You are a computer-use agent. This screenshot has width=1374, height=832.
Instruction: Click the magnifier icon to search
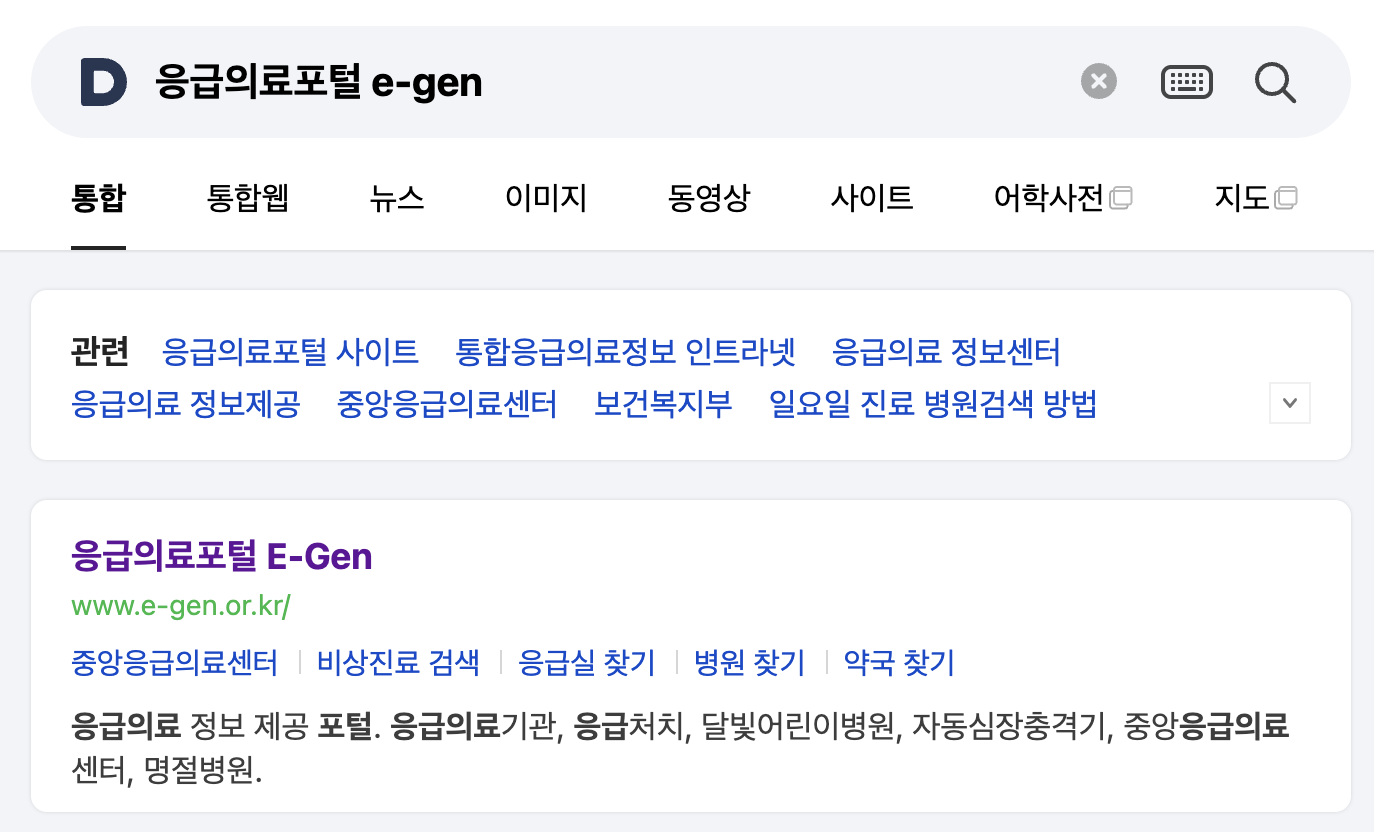[1275, 82]
